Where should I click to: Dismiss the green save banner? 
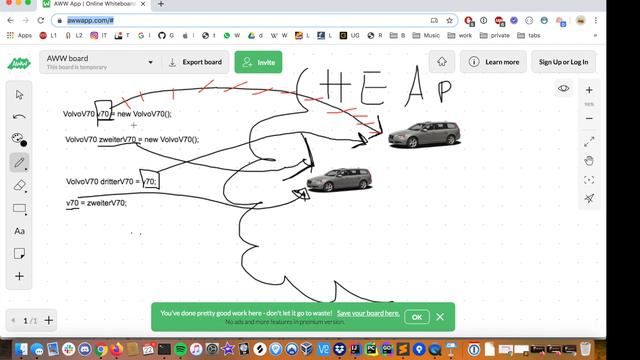[440, 317]
